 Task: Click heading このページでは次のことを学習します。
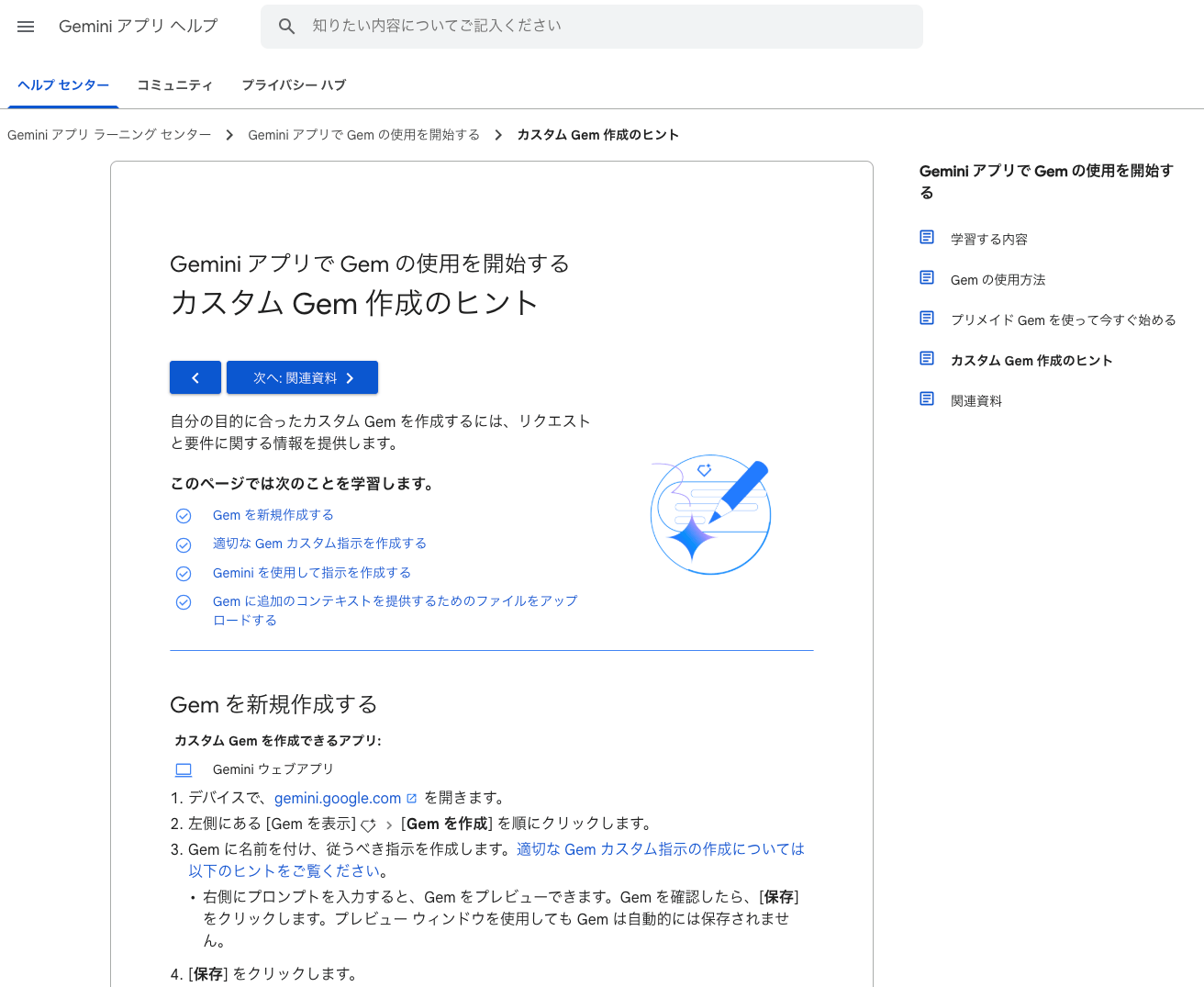[x=302, y=484]
